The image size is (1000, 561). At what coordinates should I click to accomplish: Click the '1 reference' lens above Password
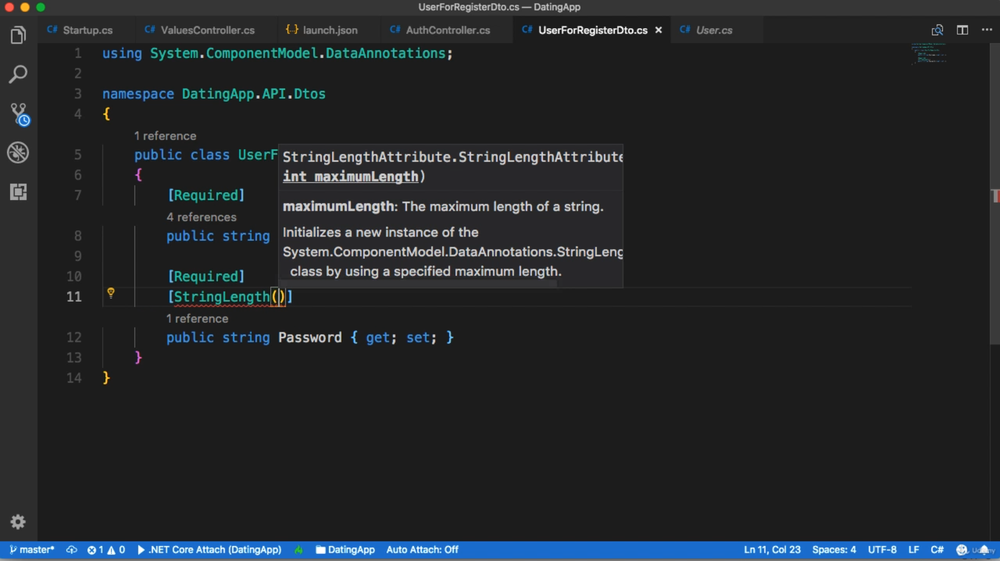pyautogui.click(x=197, y=318)
